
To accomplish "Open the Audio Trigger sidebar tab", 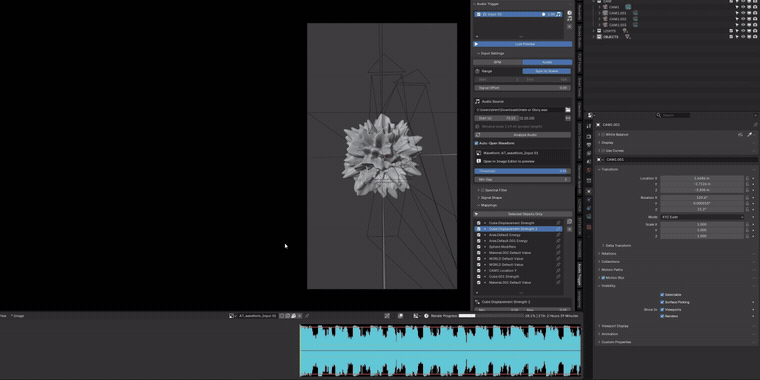I will pyautogui.click(x=579, y=274).
